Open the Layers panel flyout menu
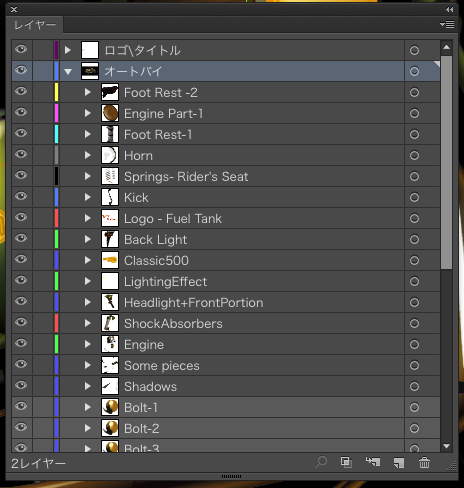Image resolution: width=464 pixels, height=488 pixels. tap(447, 24)
